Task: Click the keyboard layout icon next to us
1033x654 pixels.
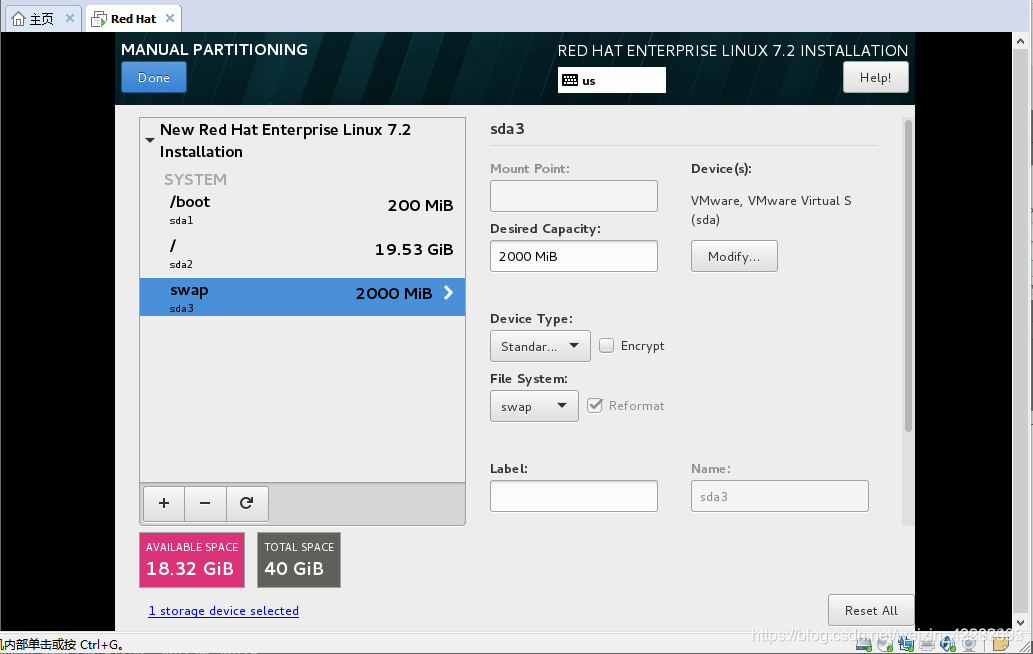Action: [x=570, y=80]
